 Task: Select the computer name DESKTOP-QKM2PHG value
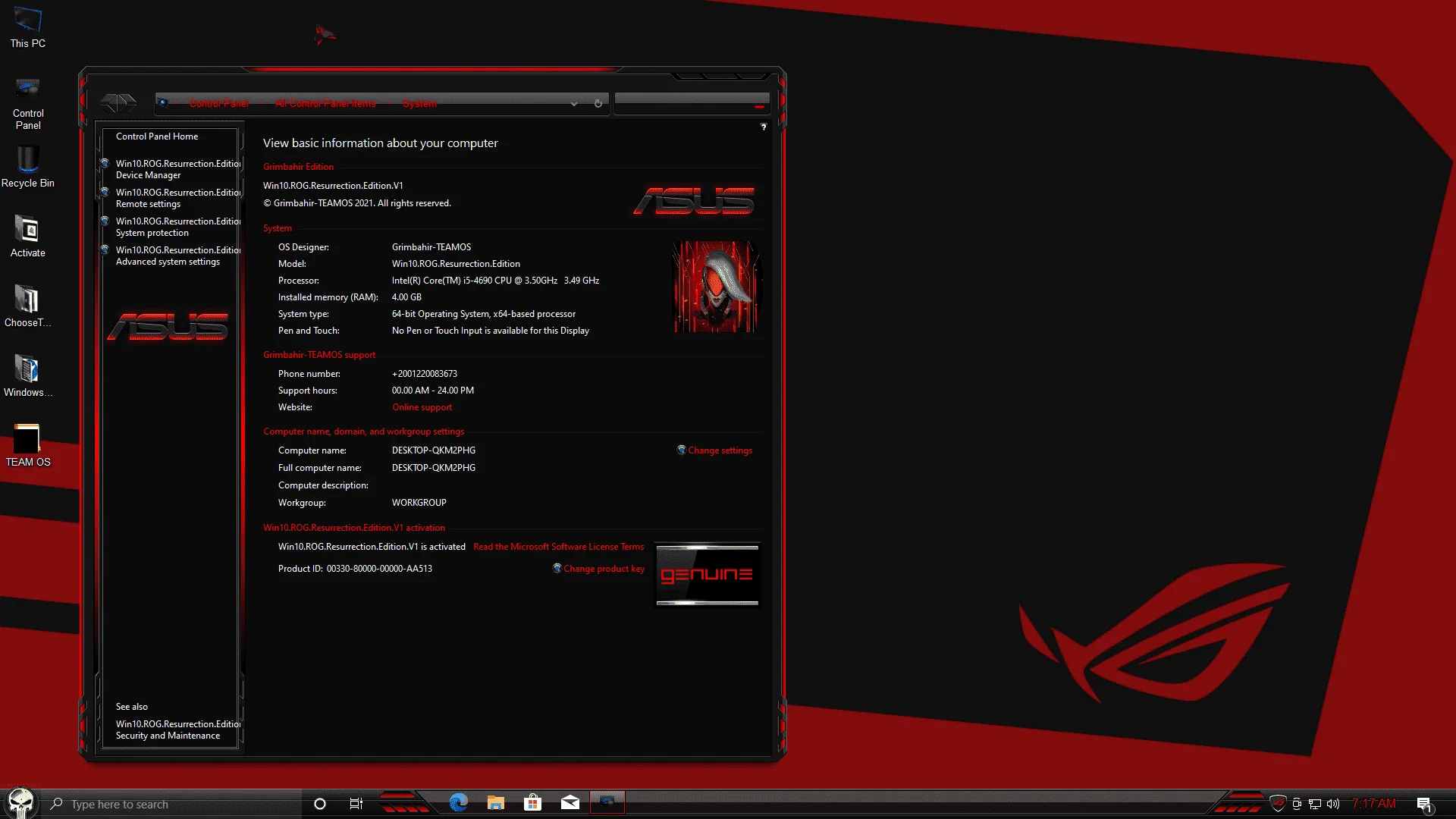click(x=434, y=450)
